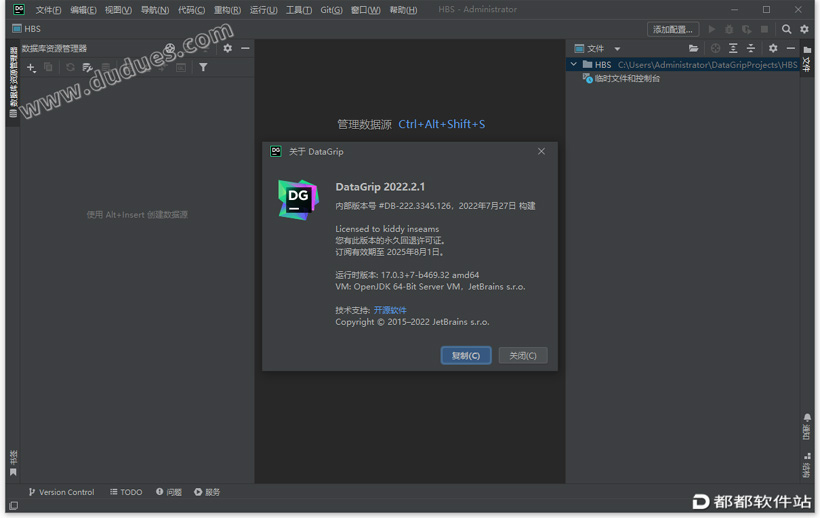This screenshot has width=820, height=518.
Task: Toggle database explorer tab on left sidebar
Action: pyautogui.click(x=14, y=82)
